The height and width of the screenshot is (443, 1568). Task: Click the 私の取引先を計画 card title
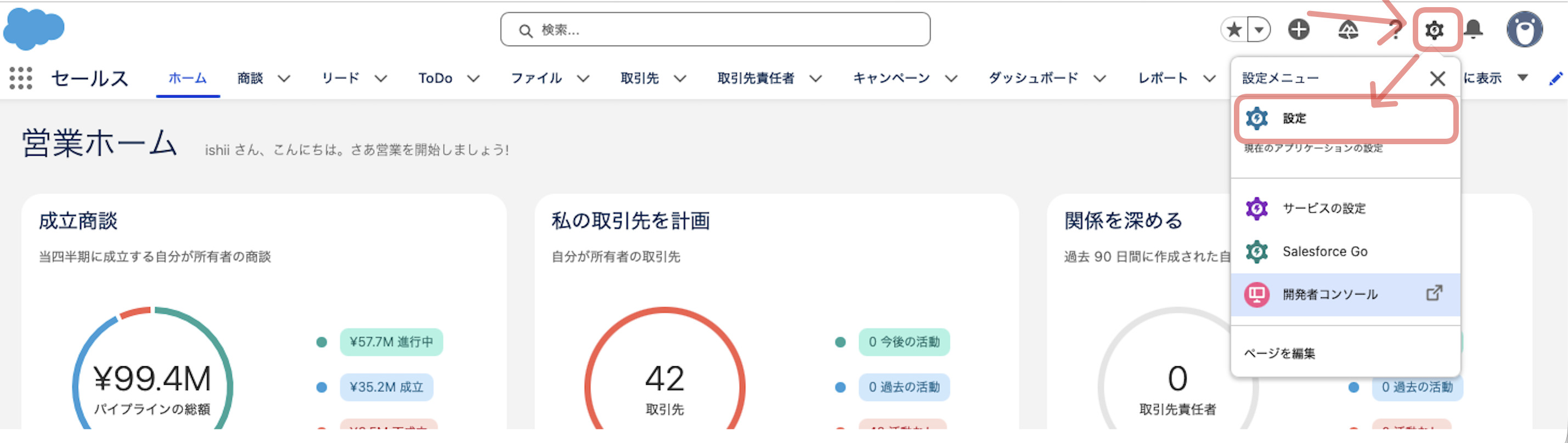(630, 221)
